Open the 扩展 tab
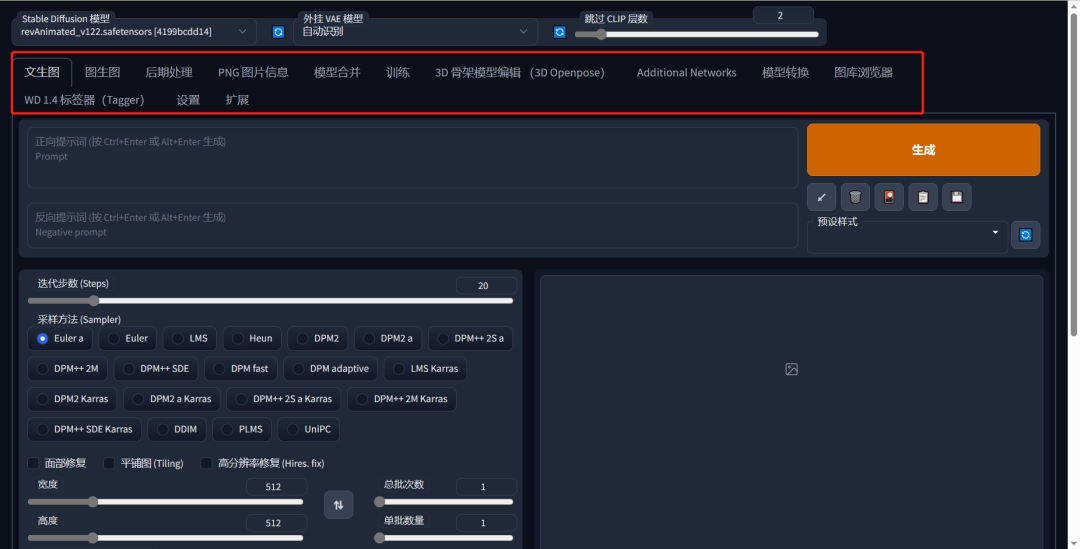 pyautogui.click(x=237, y=100)
